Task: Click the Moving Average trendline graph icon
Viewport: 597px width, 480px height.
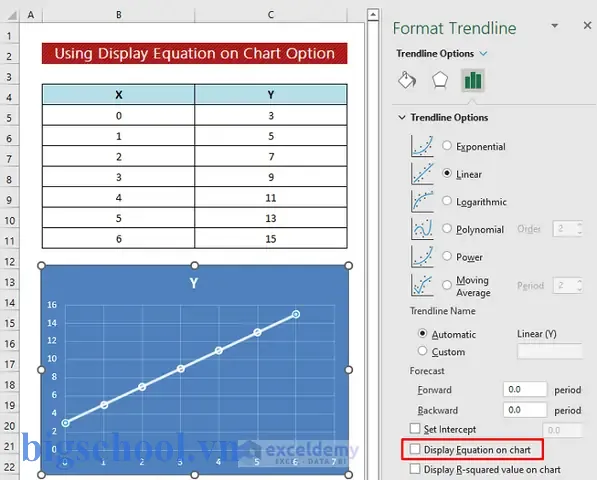Action: pyautogui.click(x=422, y=285)
